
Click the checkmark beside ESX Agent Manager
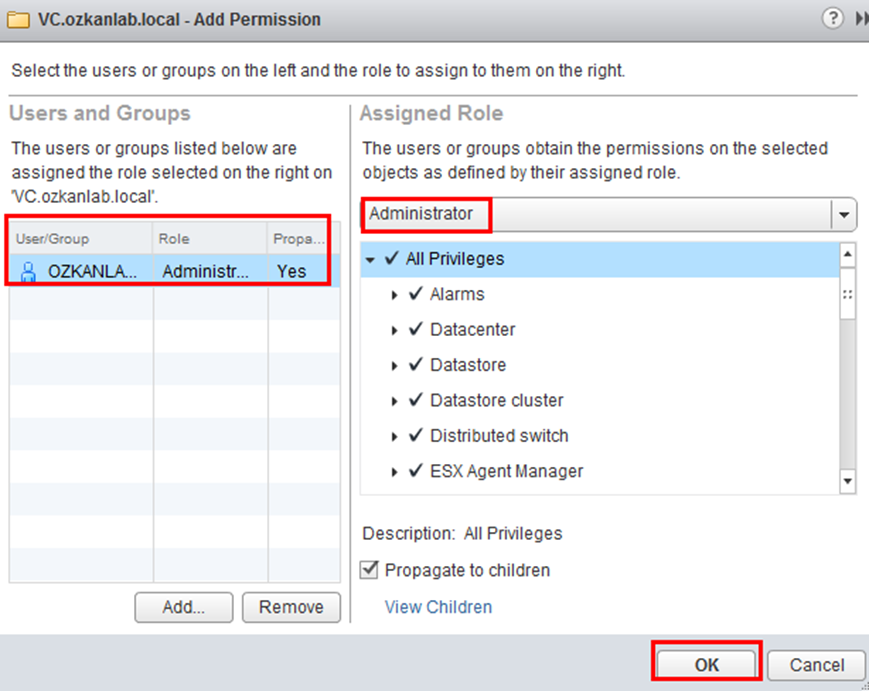click(x=416, y=470)
